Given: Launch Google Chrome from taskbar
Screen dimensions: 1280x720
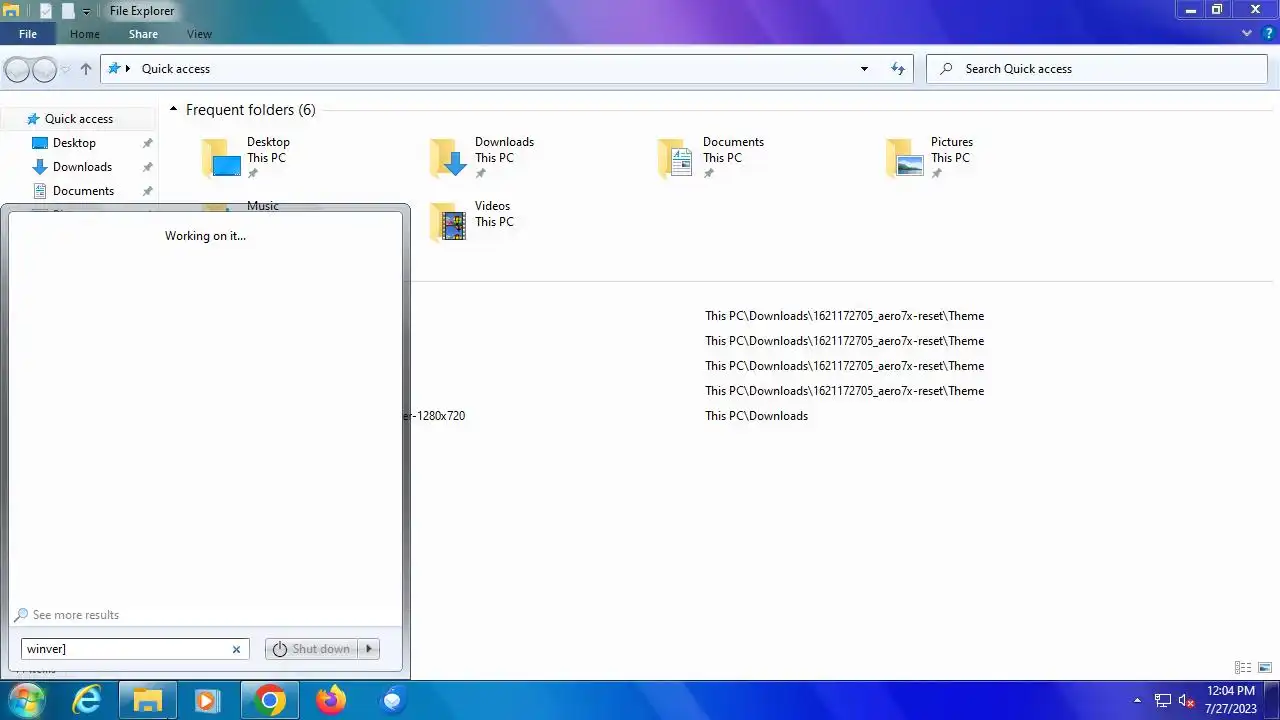Looking at the screenshot, I should tap(269, 701).
